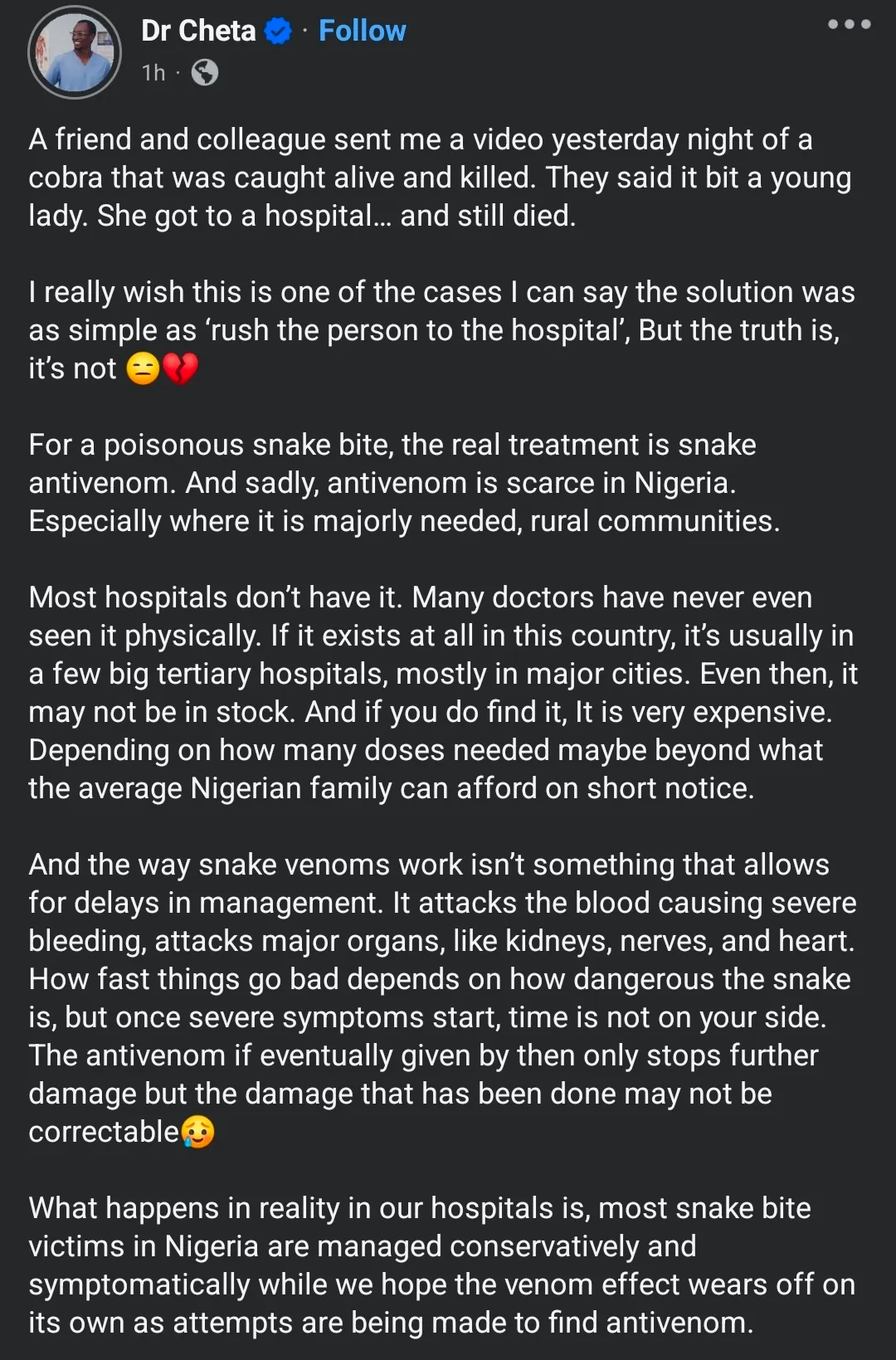The height and width of the screenshot is (1360, 896).
Task: Click the teary emoji after 'correctable'
Action: coord(197,1132)
